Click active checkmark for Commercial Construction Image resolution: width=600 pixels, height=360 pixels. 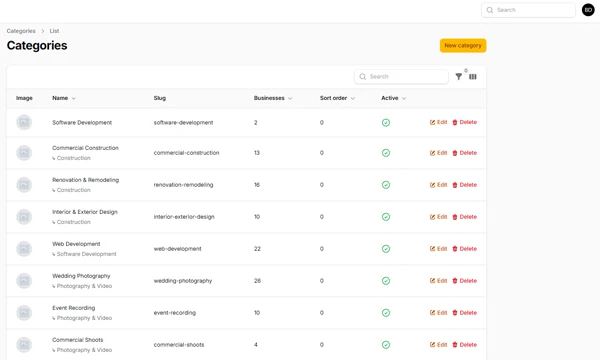(386, 153)
